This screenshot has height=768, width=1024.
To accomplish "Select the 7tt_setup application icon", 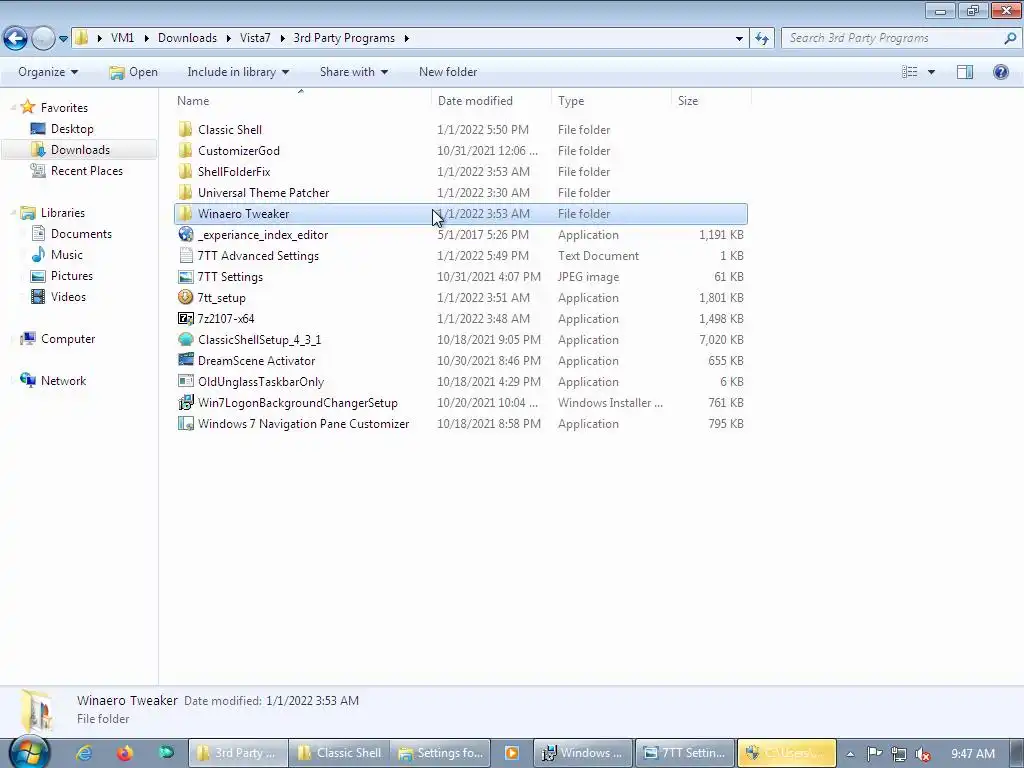I will click(x=185, y=297).
